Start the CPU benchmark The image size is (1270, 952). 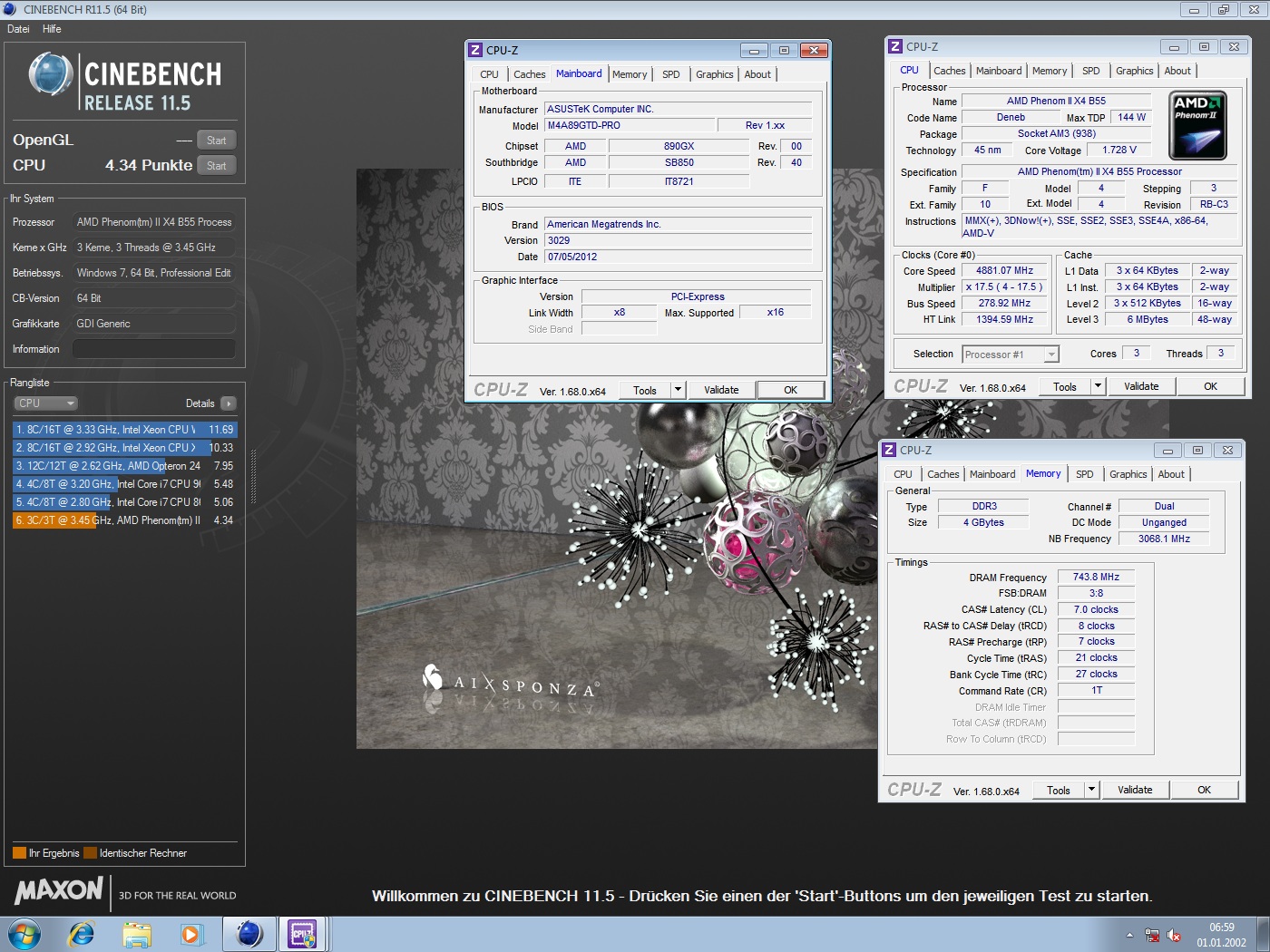[x=216, y=165]
